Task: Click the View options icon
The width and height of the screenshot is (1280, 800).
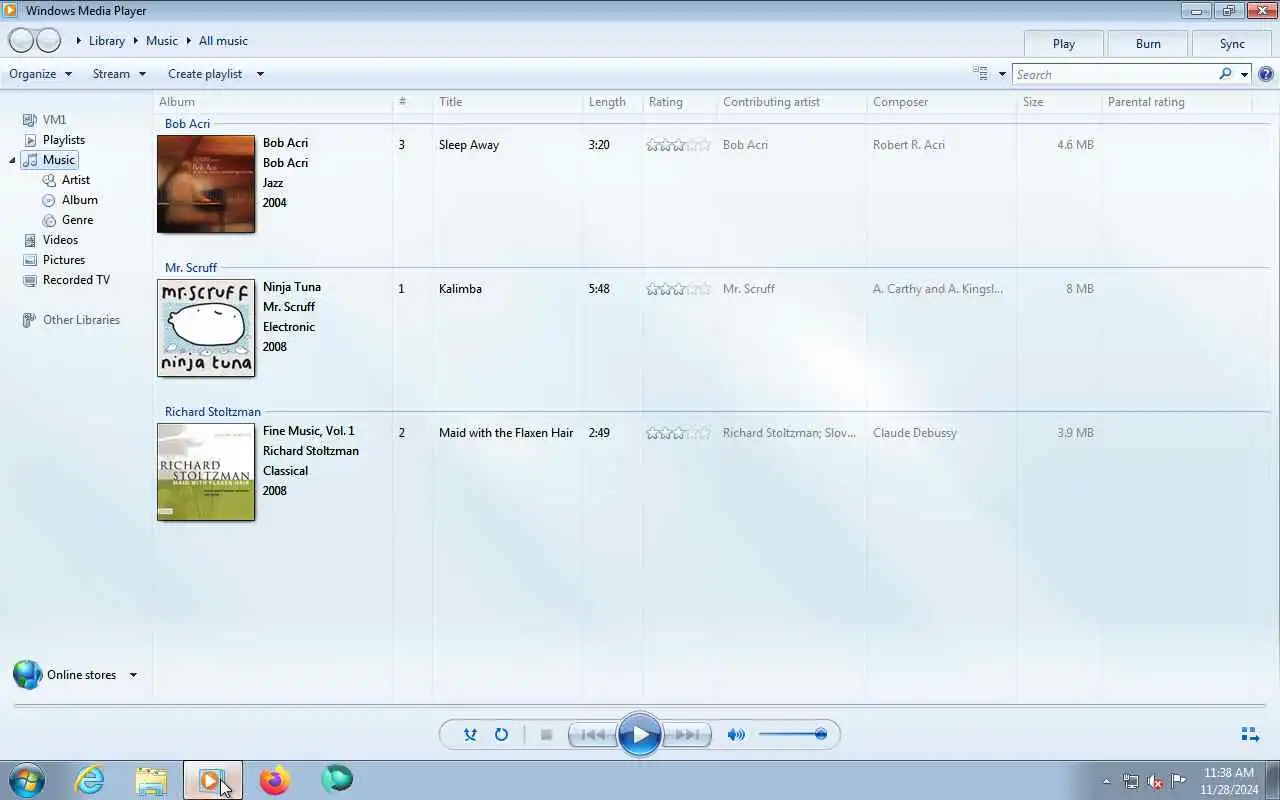Action: 981,74
